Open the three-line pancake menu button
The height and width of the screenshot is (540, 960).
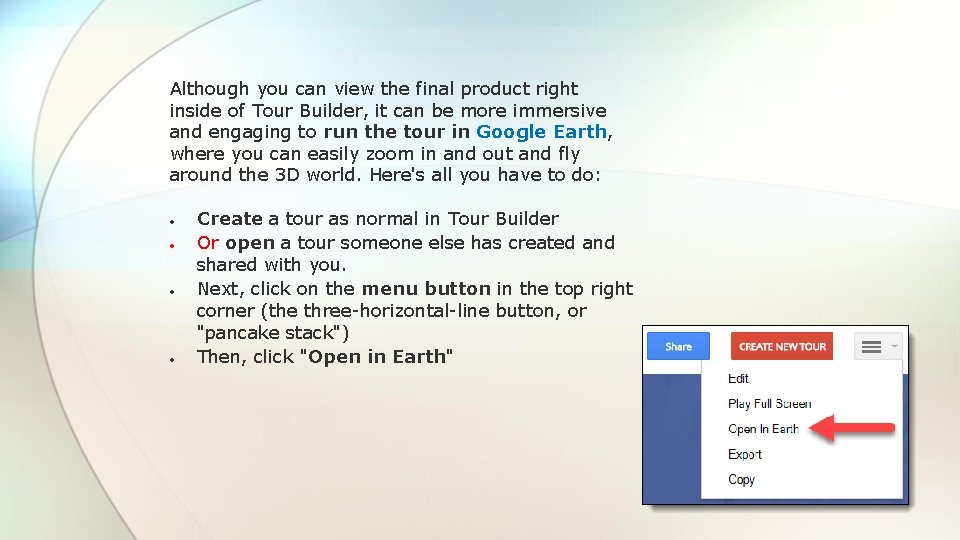click(871, 347)
